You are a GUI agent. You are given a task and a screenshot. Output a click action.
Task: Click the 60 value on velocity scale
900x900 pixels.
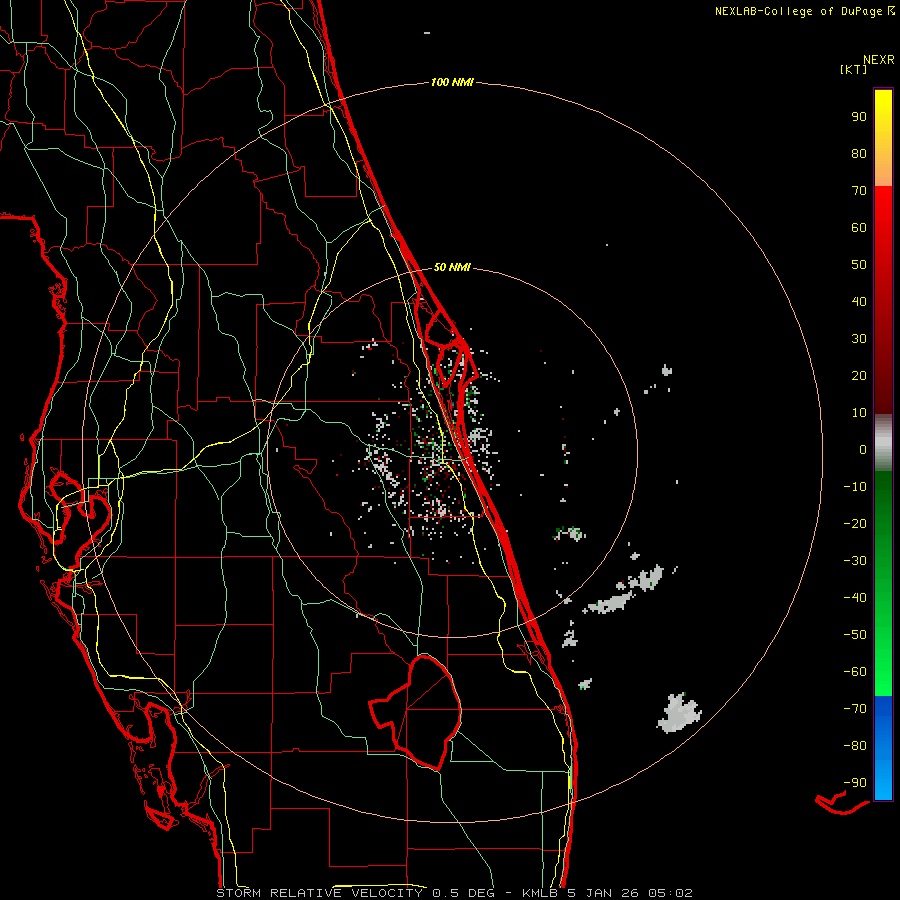click(859, 228)
